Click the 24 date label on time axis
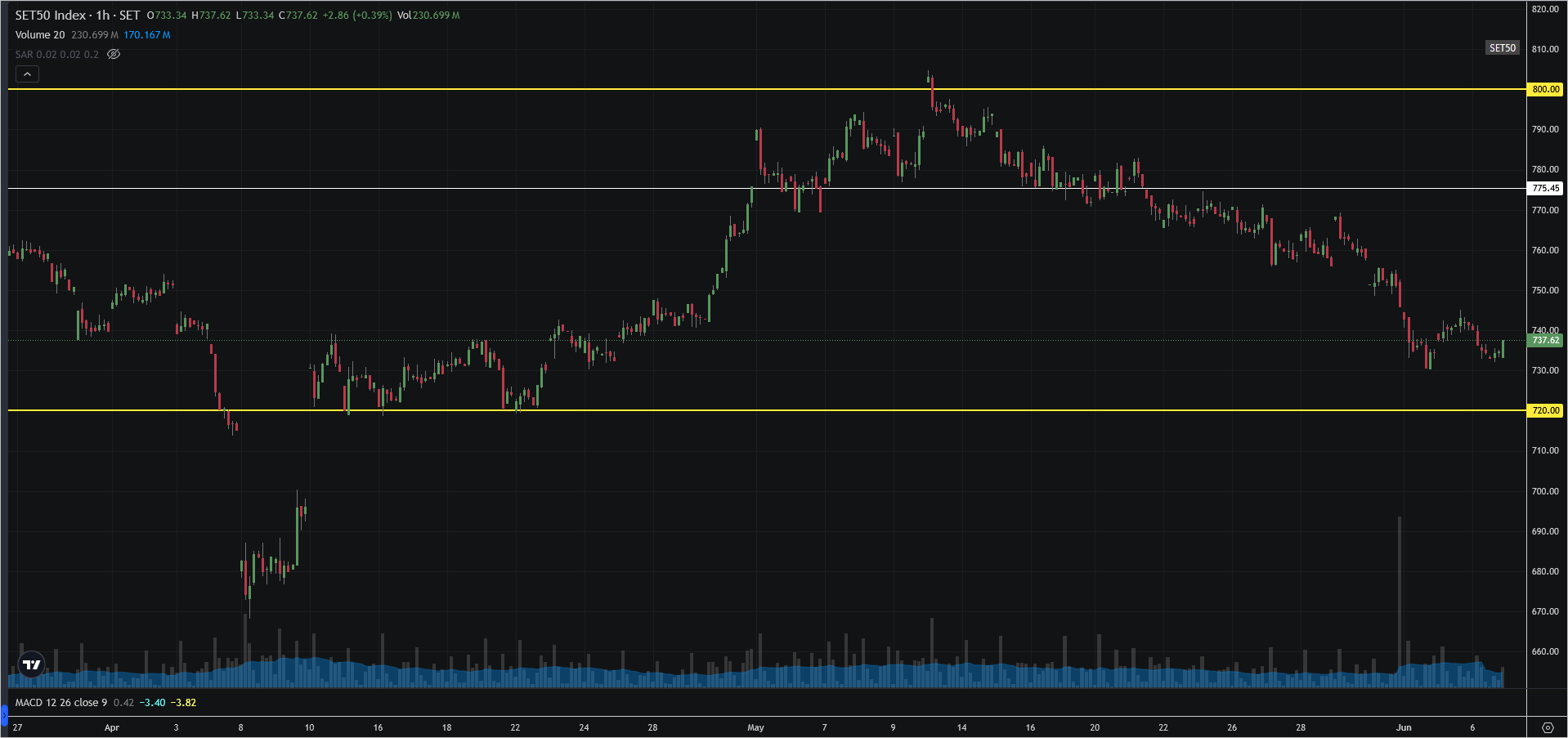 tap(584, 727)
